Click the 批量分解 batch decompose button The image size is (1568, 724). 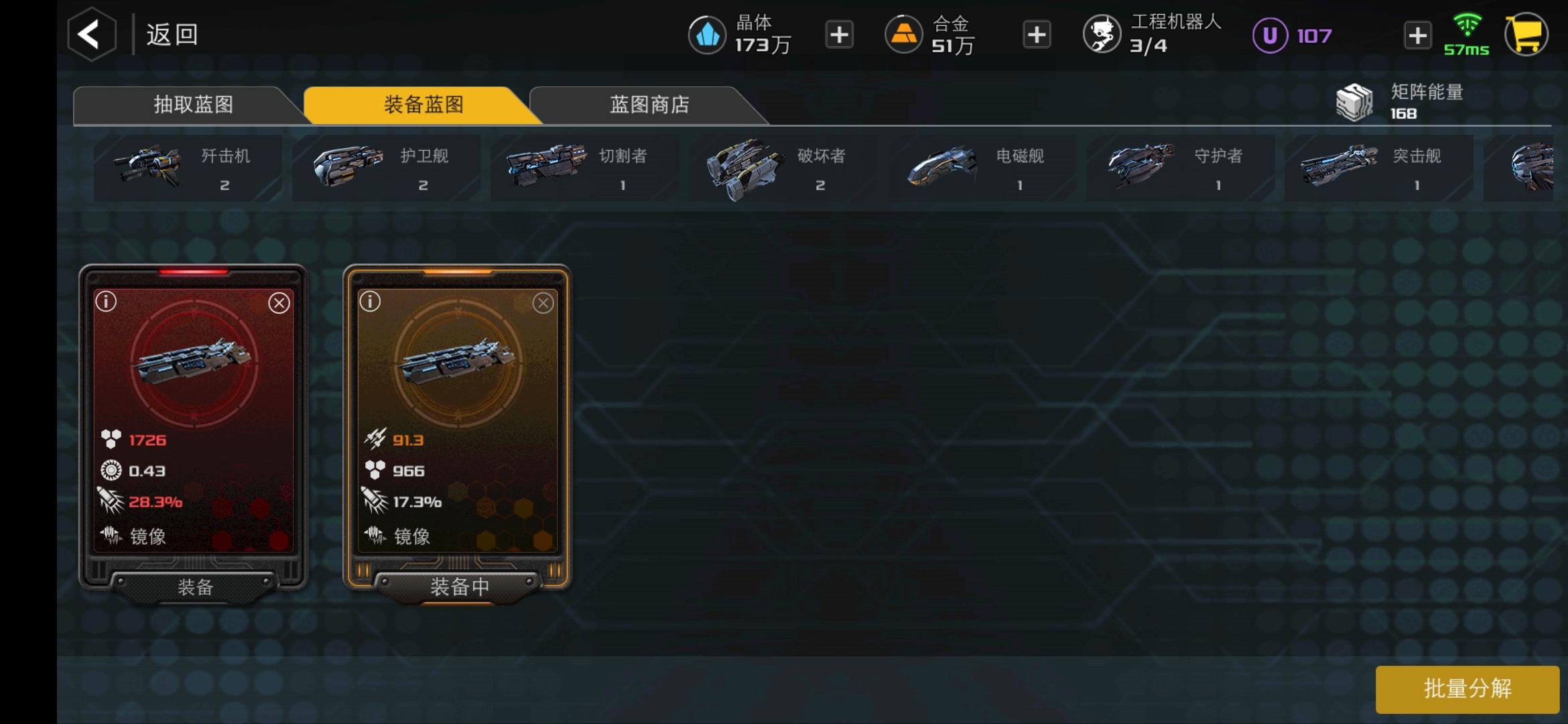click(1467, 688)
